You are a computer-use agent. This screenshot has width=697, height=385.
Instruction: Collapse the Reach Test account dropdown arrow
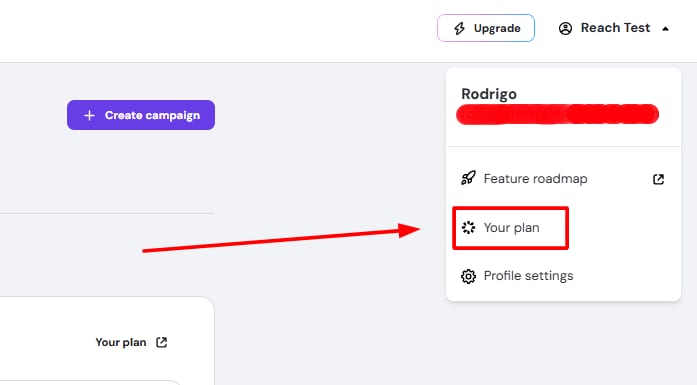coord(665,29)
